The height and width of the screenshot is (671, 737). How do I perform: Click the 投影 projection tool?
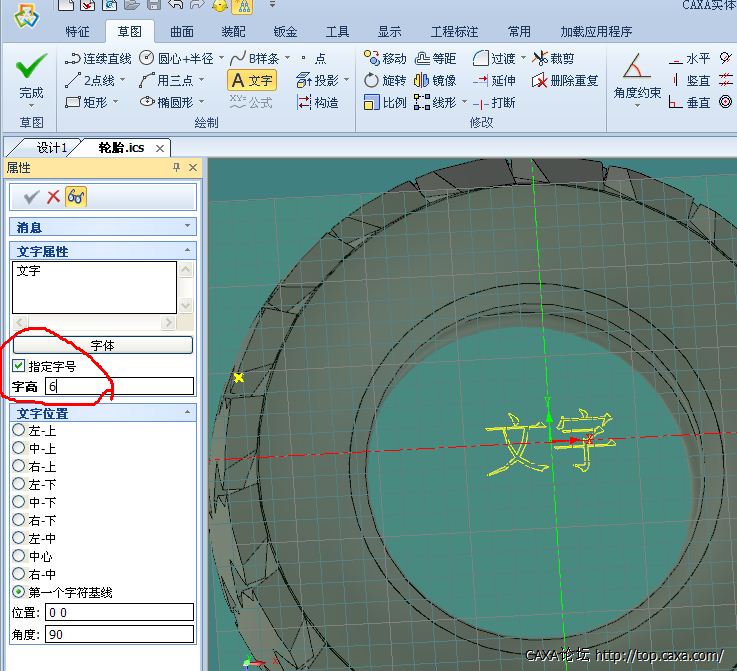click(x=318, y=80)
